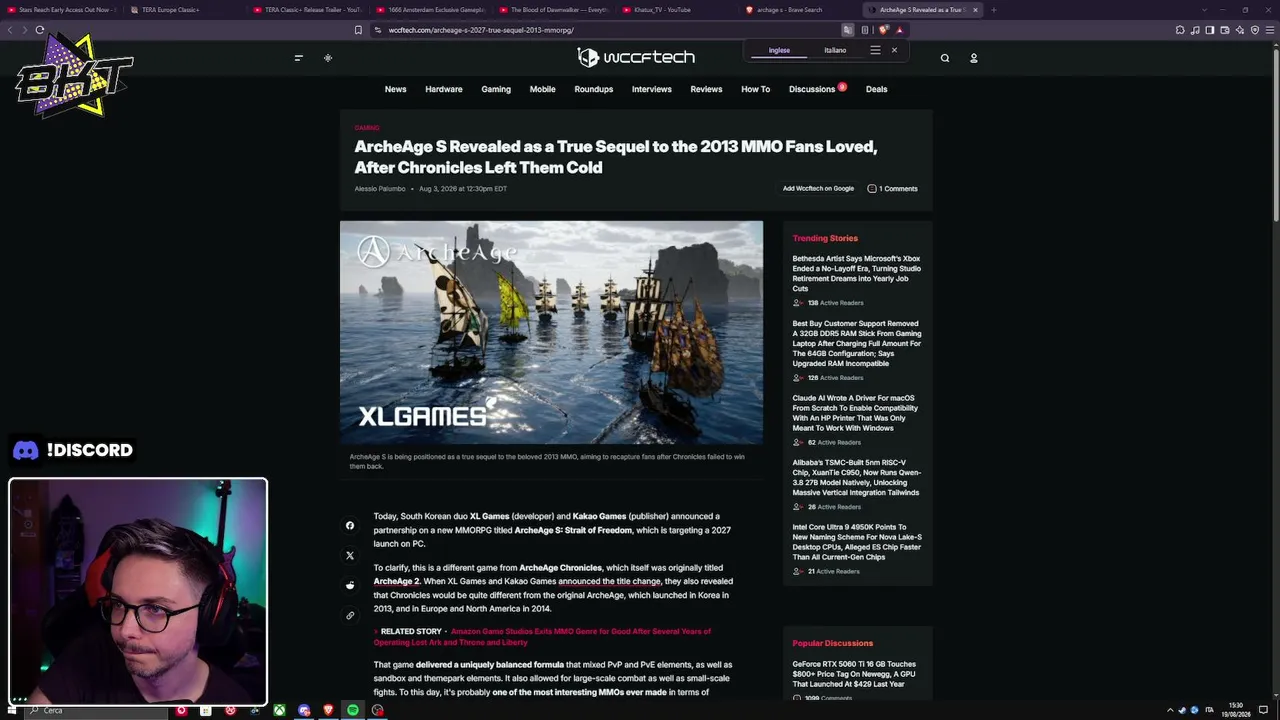Open the reader mode icon in address bar
The height and width of the screenshot is (720, 1280).
pyautogui.click(x=865, y=30)
